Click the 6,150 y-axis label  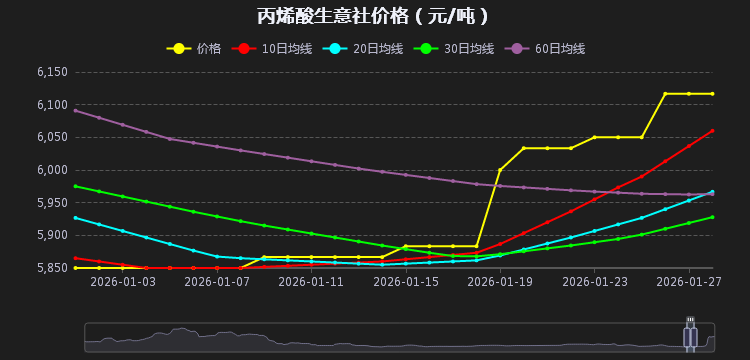tap(52, 72)
